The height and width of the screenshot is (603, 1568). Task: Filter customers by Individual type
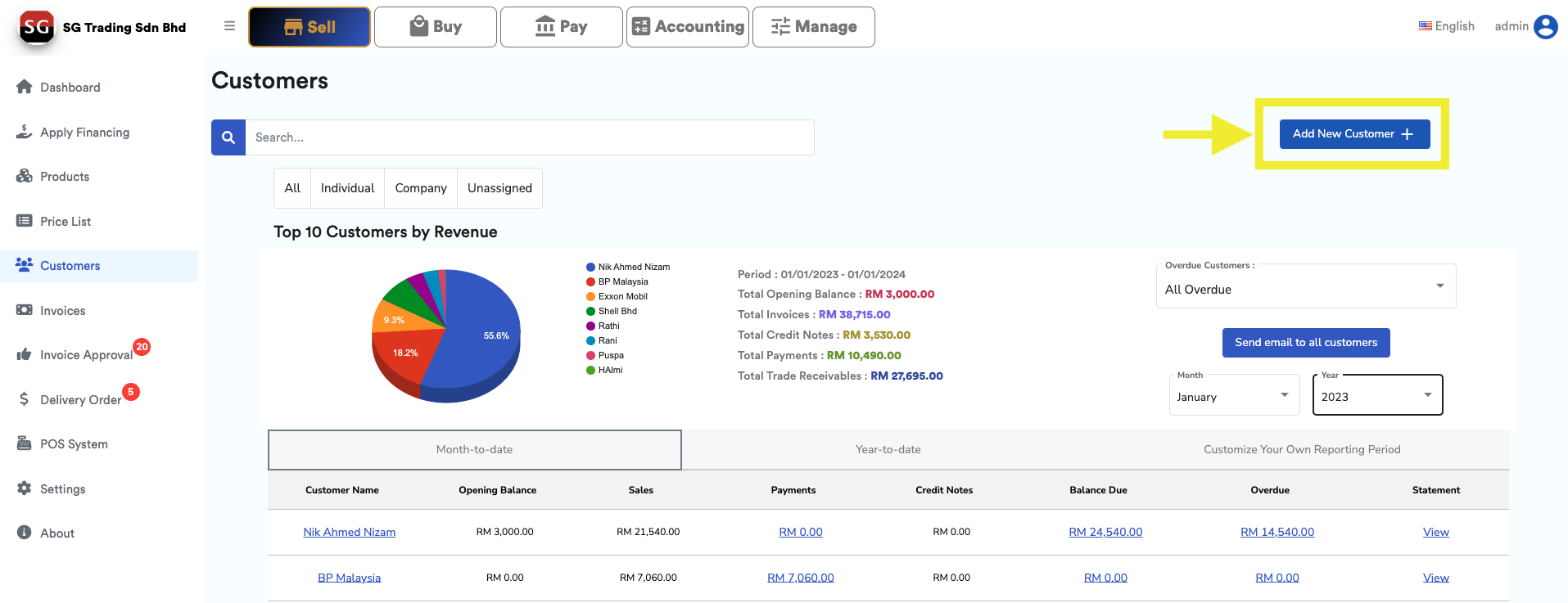point(347,188)
